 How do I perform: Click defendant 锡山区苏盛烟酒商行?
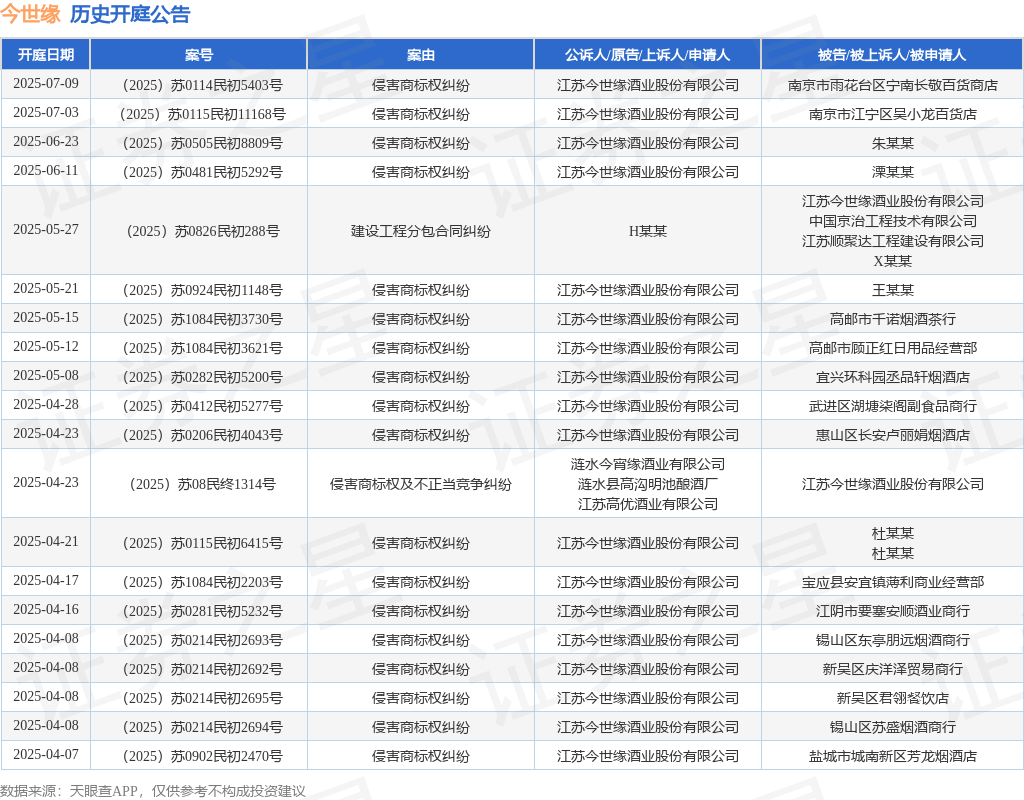point(893,727)
